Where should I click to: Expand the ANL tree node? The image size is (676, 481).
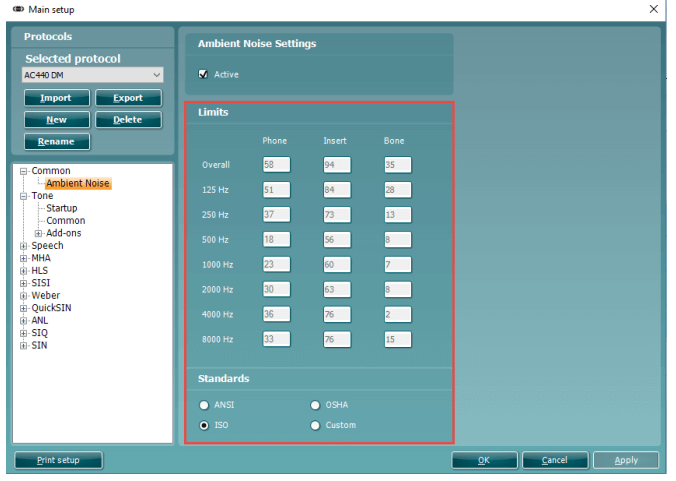tap(24, 321)
